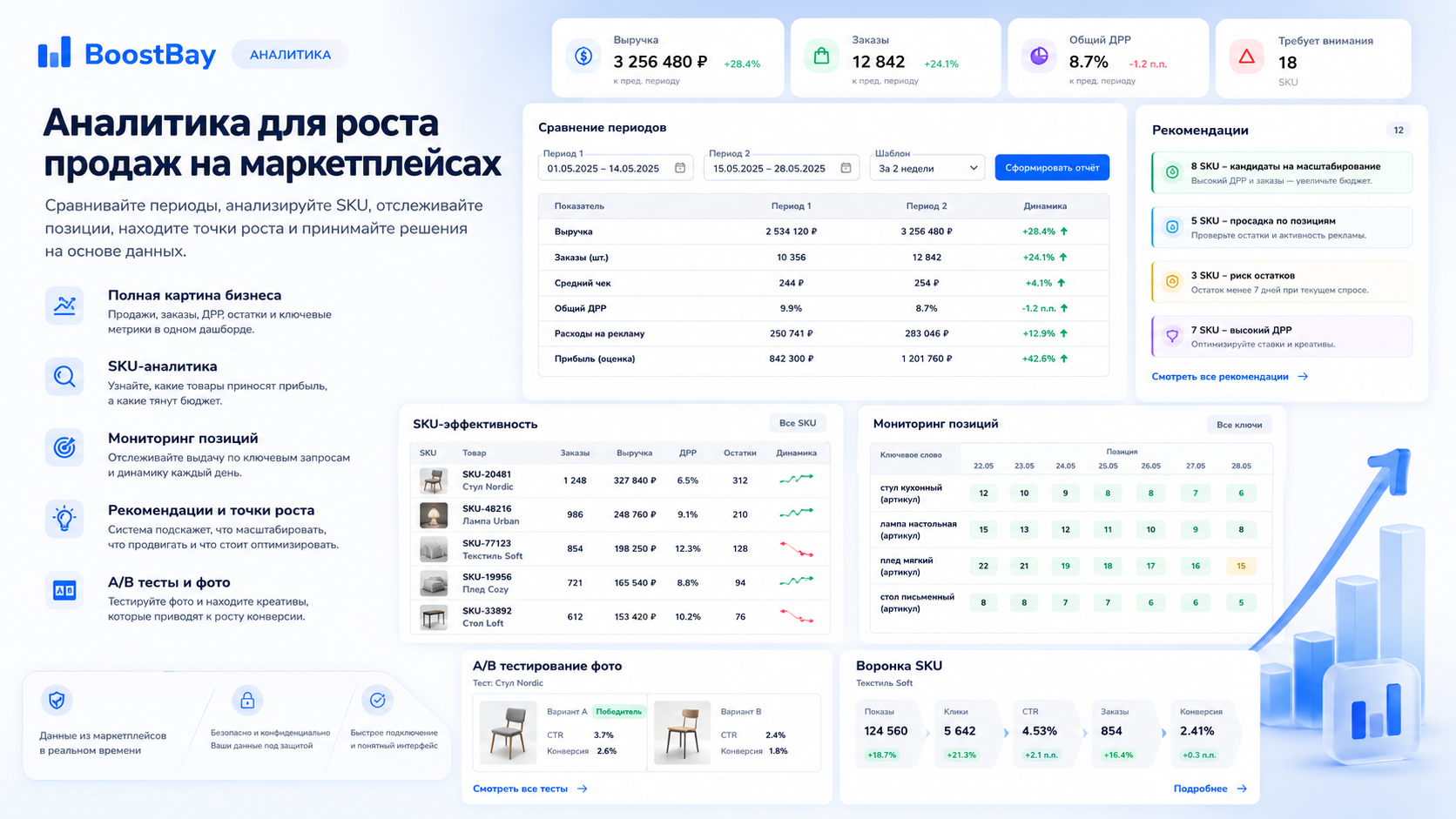The height and width of the screenshot is (819, 1456).
Task: Click the Средний чек row label
Action: tap(583, 283)
